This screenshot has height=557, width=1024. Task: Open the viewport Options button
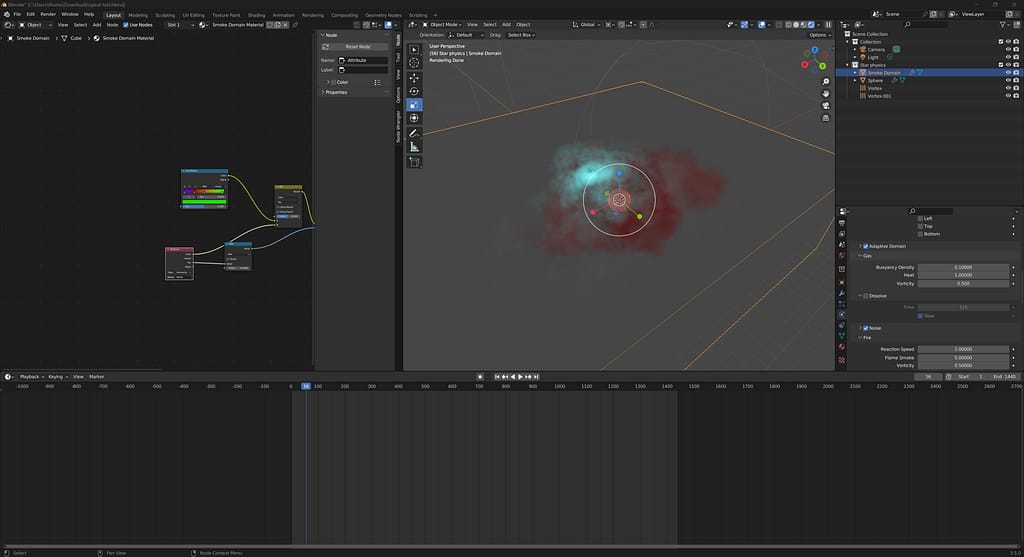tap(820, 35)
